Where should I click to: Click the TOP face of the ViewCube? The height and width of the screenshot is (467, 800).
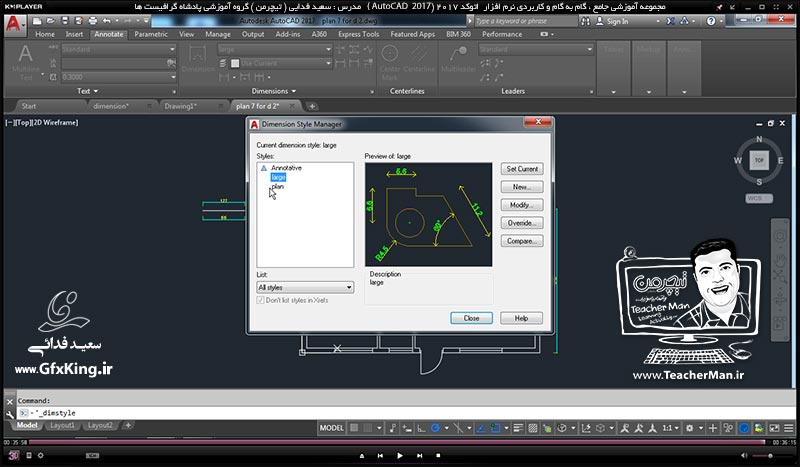[759, 160]
